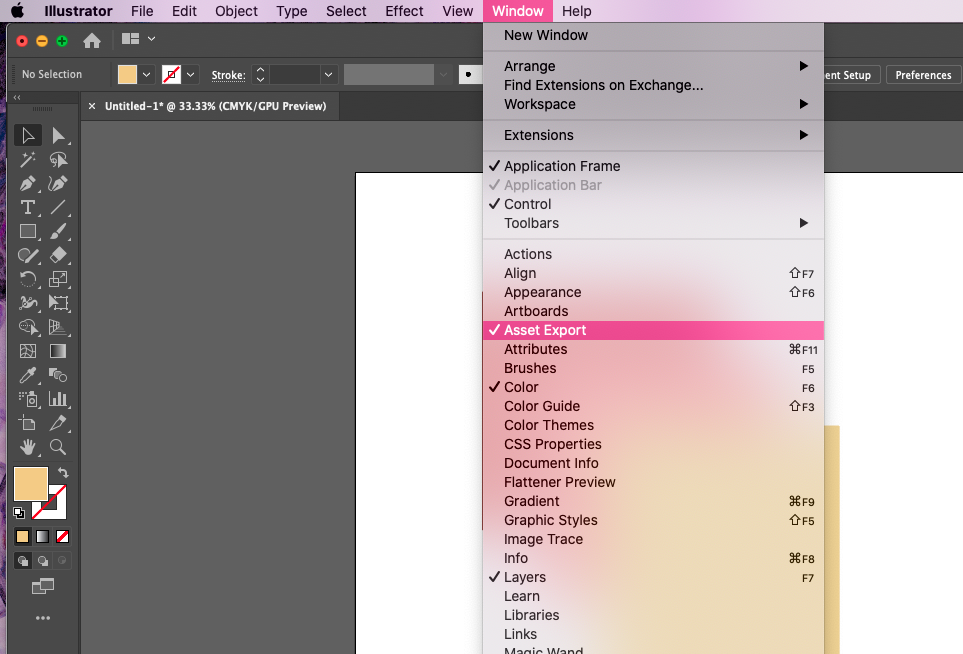Expand the Extensions submenu
The height and width of the screenshot is (654, 963).
click(x=653, y=135)
